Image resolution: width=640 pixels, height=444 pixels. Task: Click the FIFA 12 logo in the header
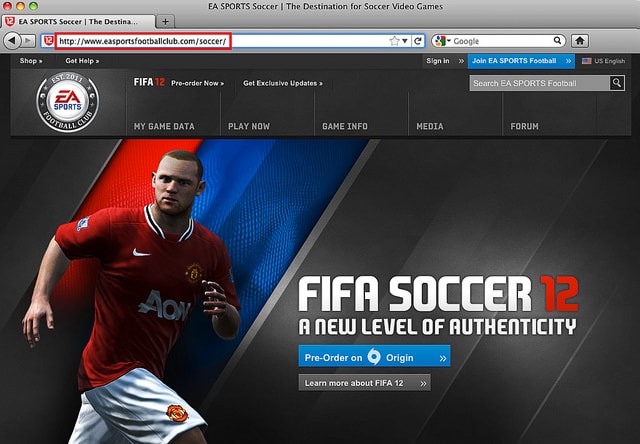point(149,82)
